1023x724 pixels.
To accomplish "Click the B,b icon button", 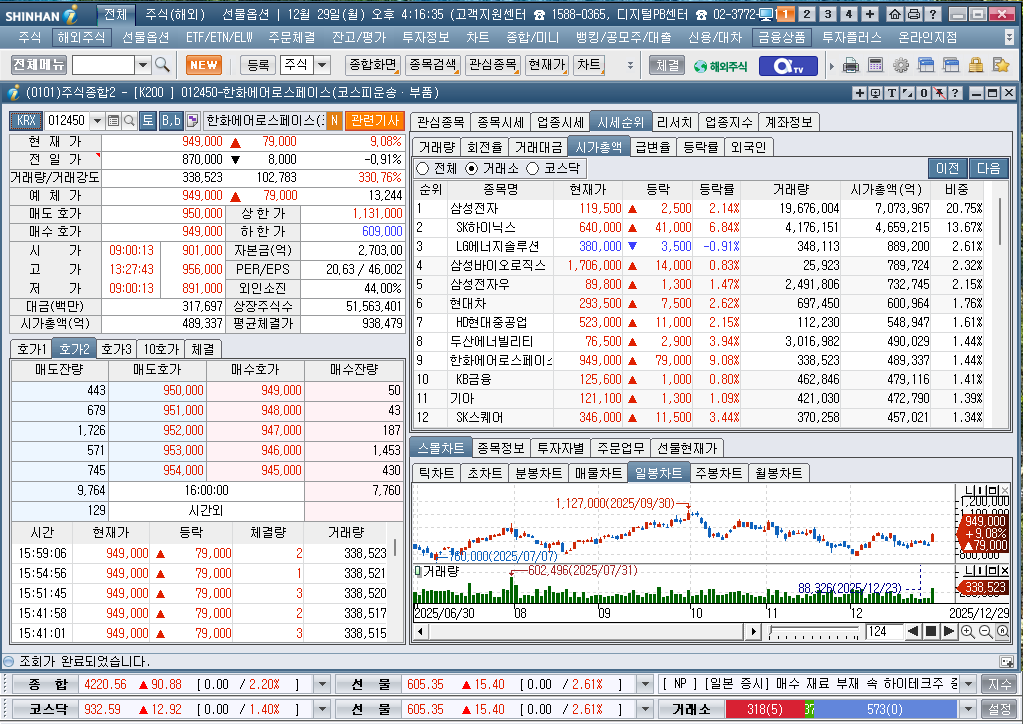I will (x=171, y=121).
